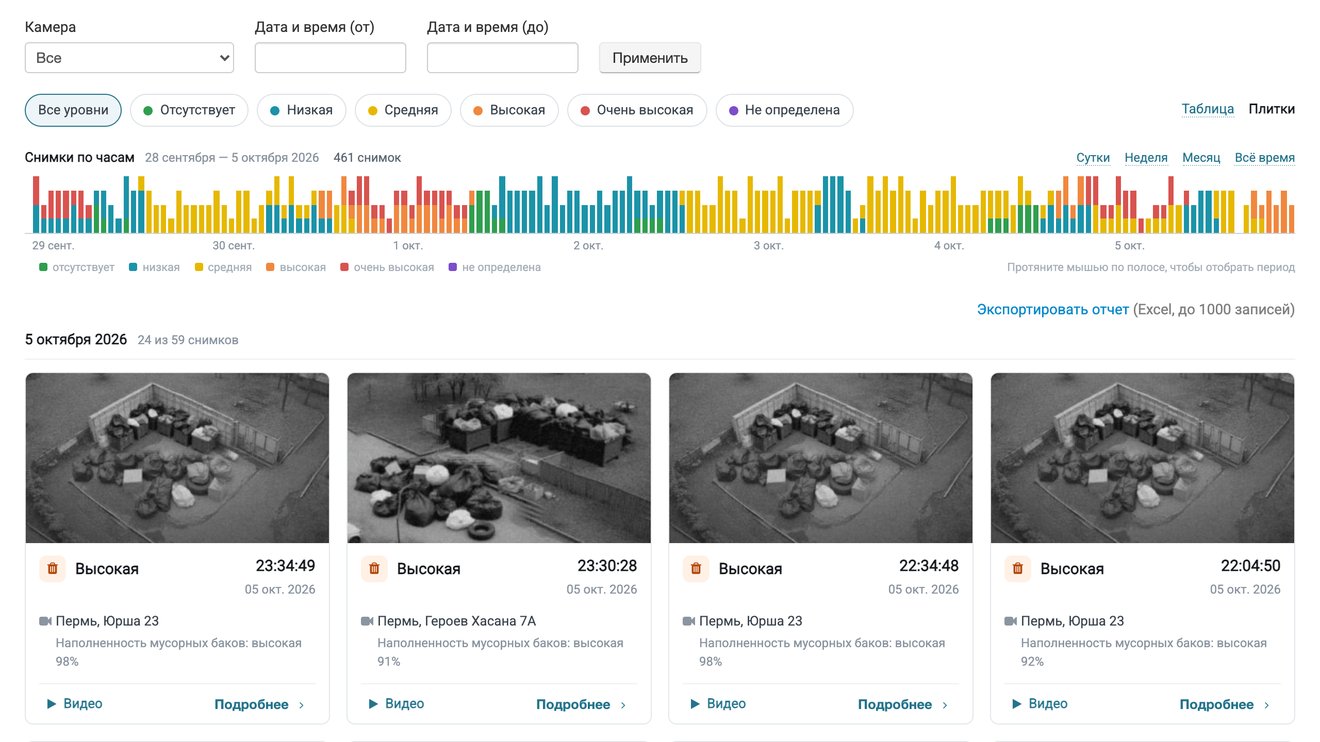
Task: Toggle the Отсутствует level filter
Action: click(189, 110)
